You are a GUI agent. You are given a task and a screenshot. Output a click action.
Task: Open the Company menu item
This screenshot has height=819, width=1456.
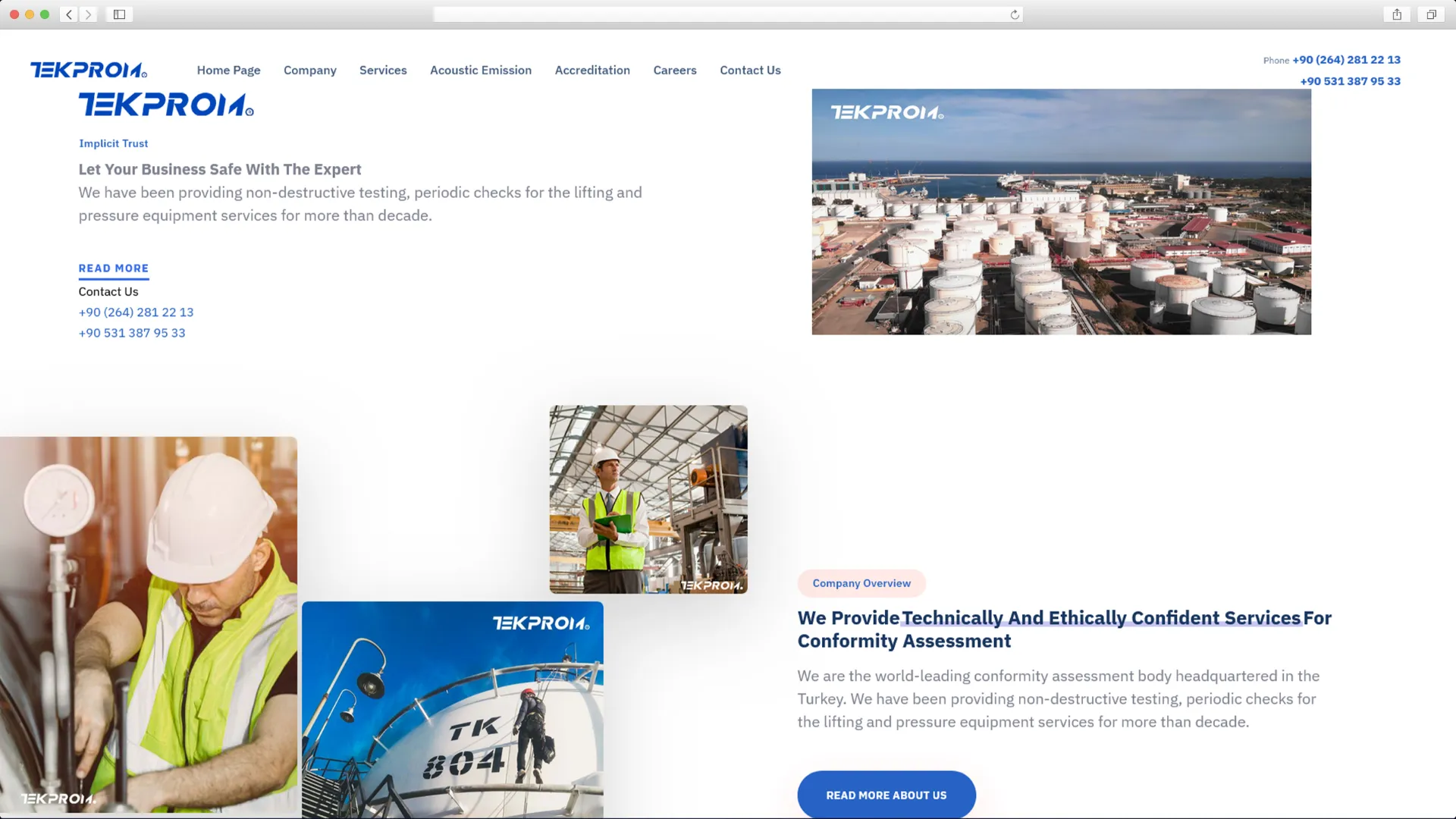pos(310,70)
